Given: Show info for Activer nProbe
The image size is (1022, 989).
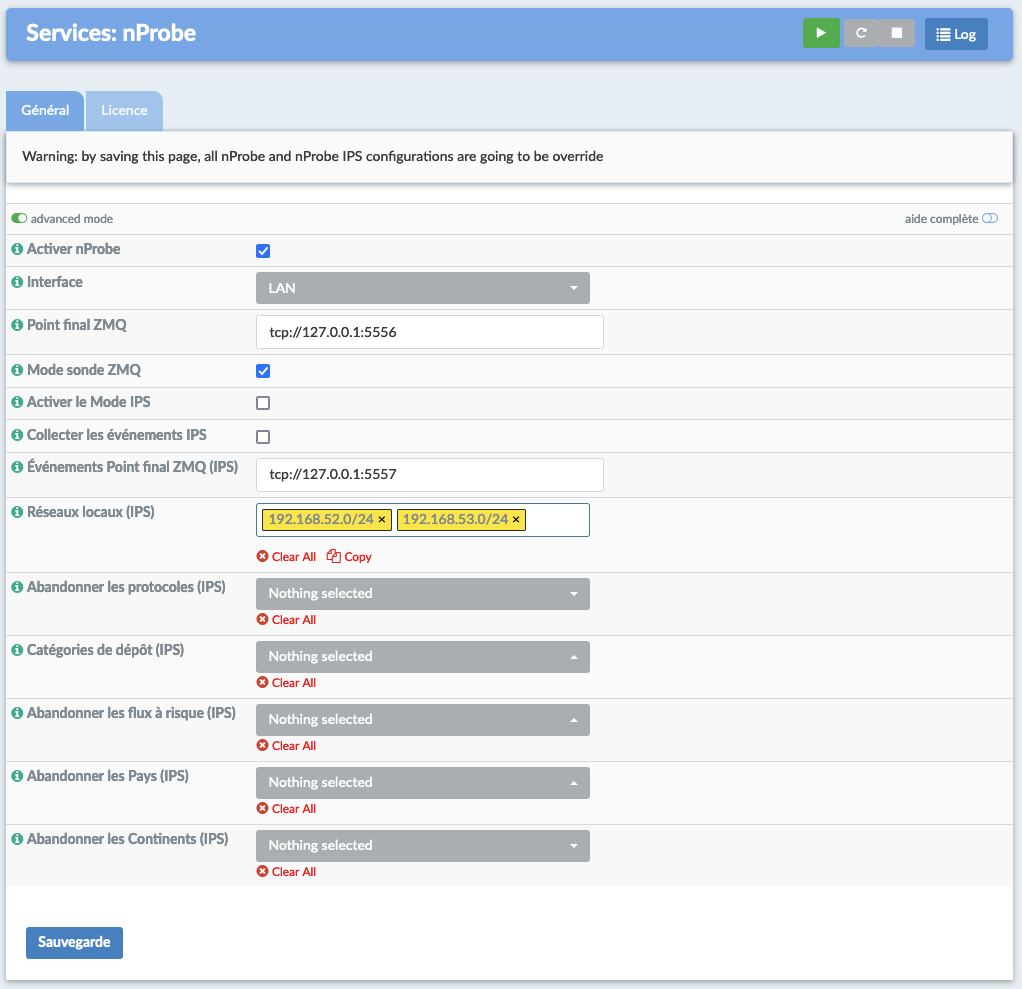Looking at the screenshot, I should [18, 249].
